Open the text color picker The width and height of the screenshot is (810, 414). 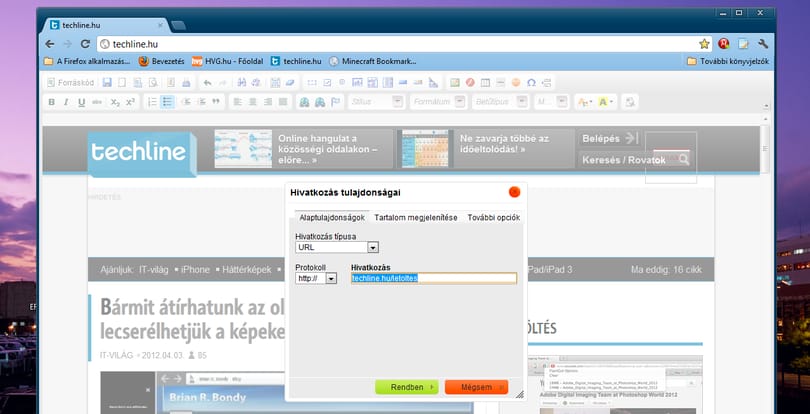(585, 102)
